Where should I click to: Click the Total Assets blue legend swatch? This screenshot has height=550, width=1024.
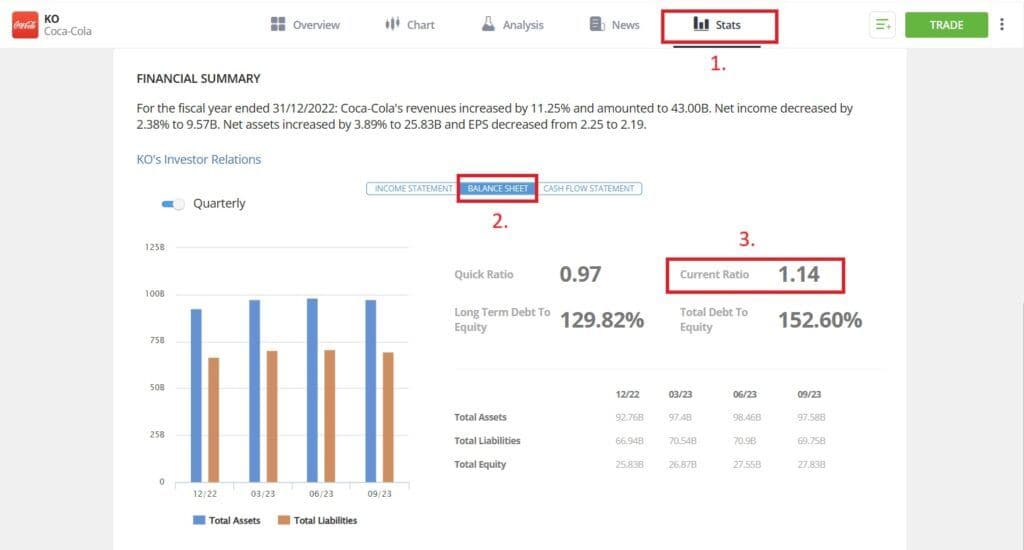click(x=198, y=520)
